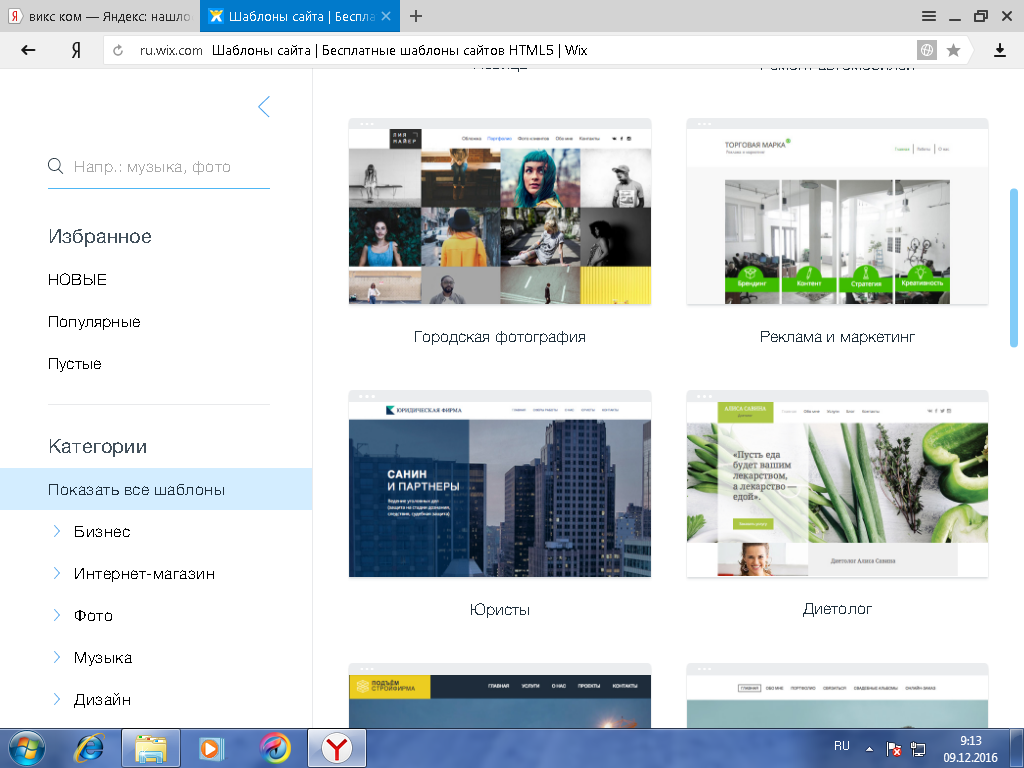Open the Бизнес category
Image resolution: width=1024 pixels, height=768 pixels.
(102, 532)
